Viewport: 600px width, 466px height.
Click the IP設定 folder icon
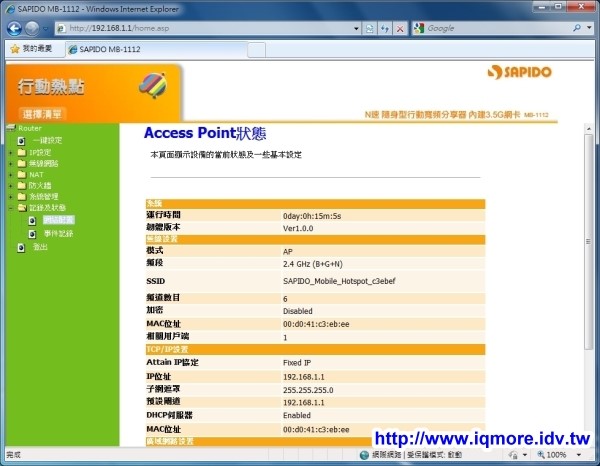point(22,152)
